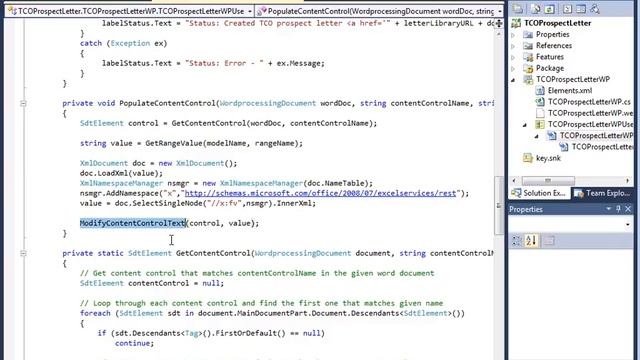Click the foreach keyword in loop
Image resolution: width=640 pixels, height=360 pixels.
tap(95, 313)
